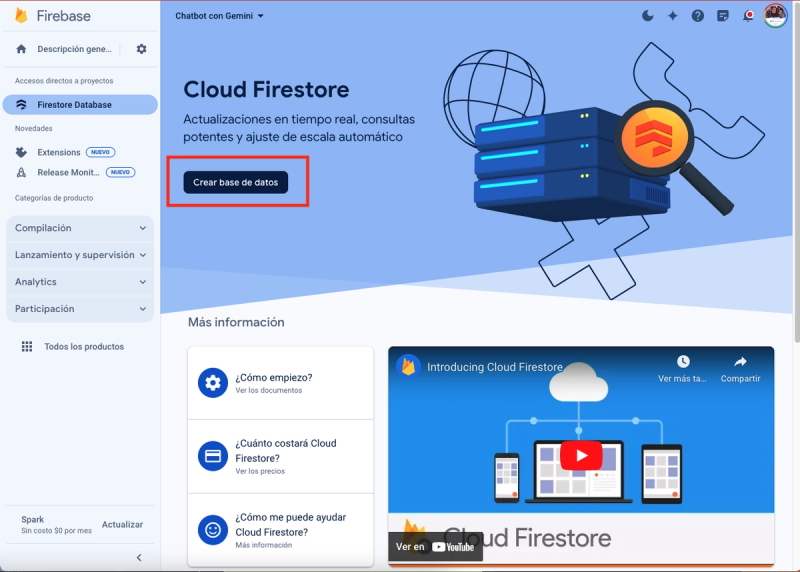Click the NUEVO badge next to Release Monitoring
The image size is (800, 572).
[x=120, y=172]
